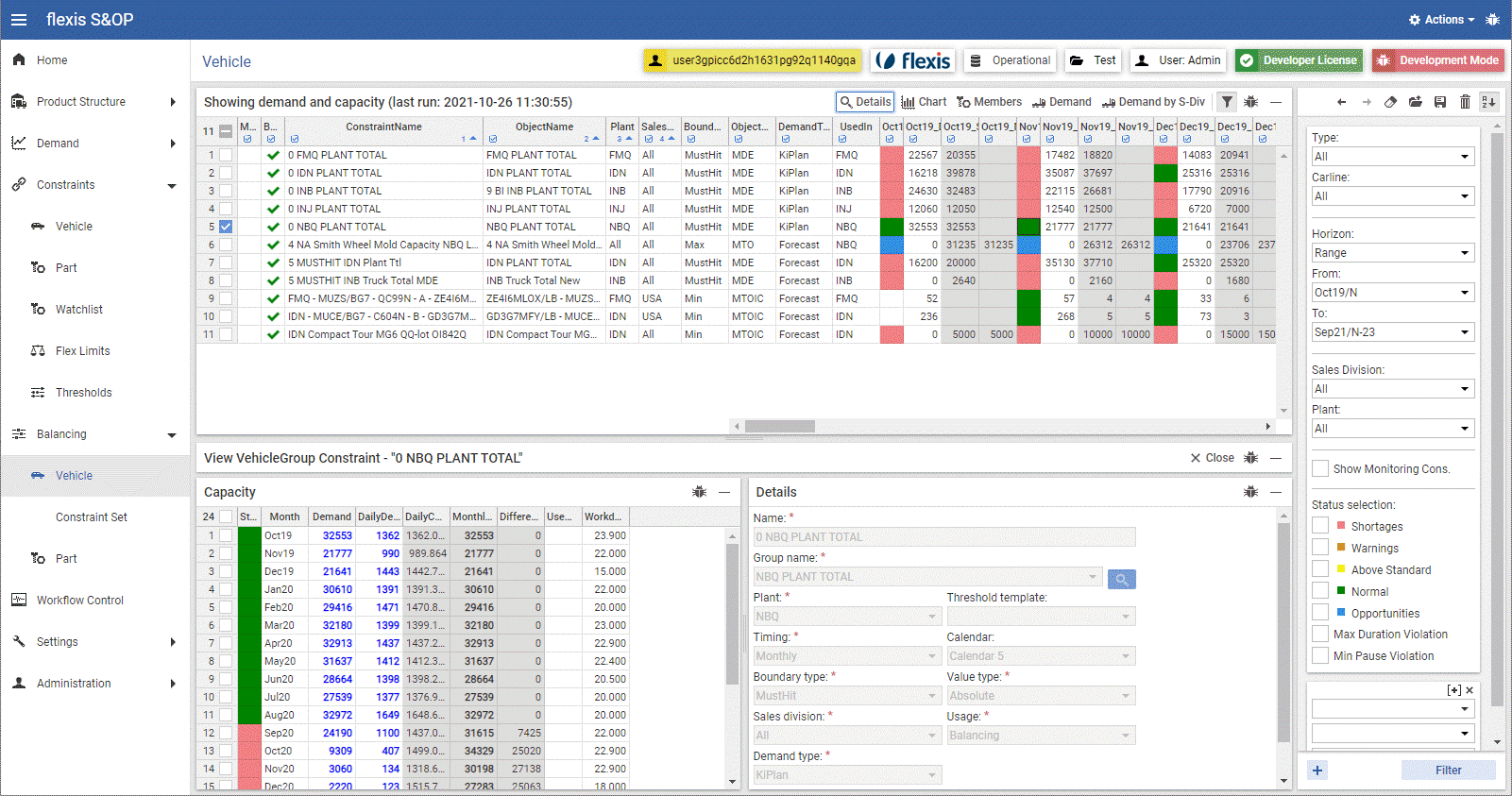
Task: Load saved filter via open-folder icon
Action: pyautogui.click(x=1415, y=102)
